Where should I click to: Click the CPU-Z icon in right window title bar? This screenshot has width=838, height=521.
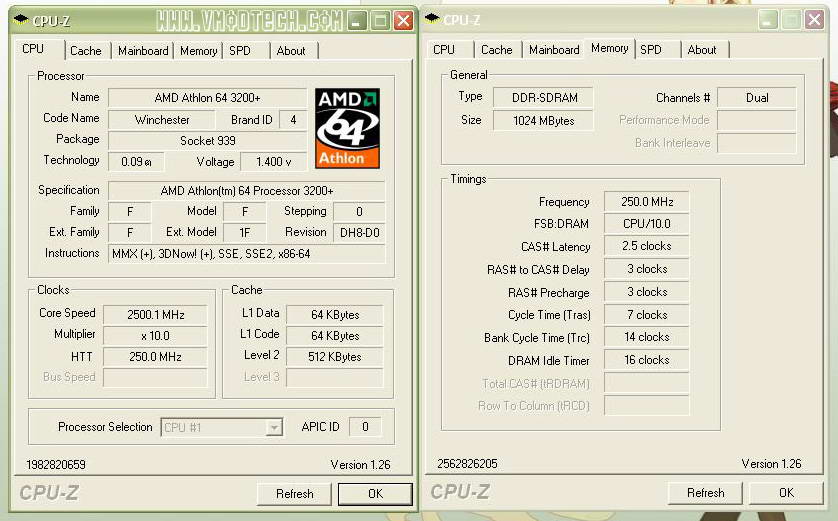[x=432, y=19]
